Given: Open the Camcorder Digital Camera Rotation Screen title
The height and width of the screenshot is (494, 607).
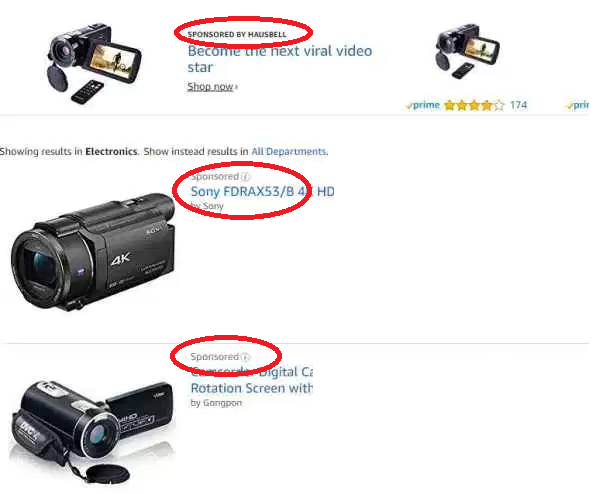Looking at the screenshot, I should [252, 380].
